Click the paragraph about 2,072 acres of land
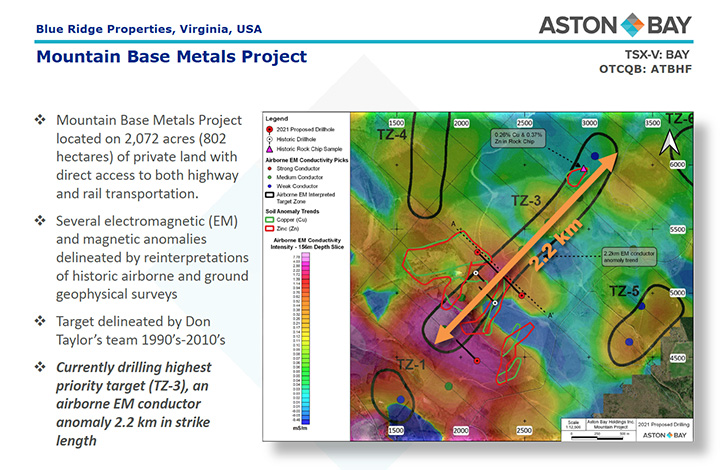 coord(149,157)
